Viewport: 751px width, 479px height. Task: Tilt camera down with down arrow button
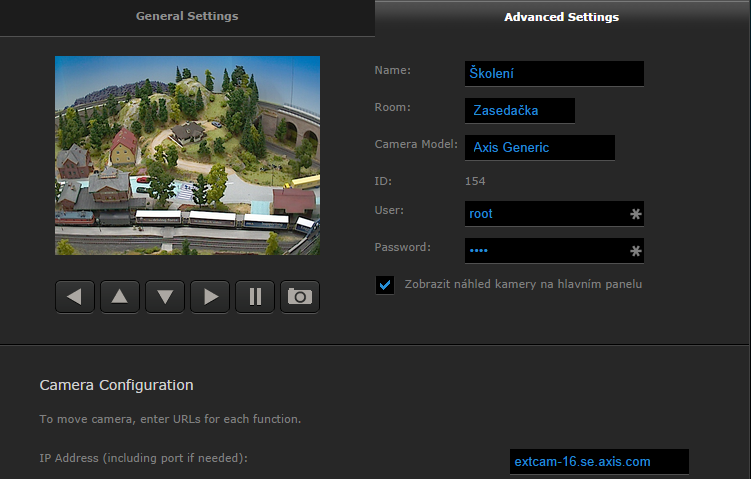[165, 297]
